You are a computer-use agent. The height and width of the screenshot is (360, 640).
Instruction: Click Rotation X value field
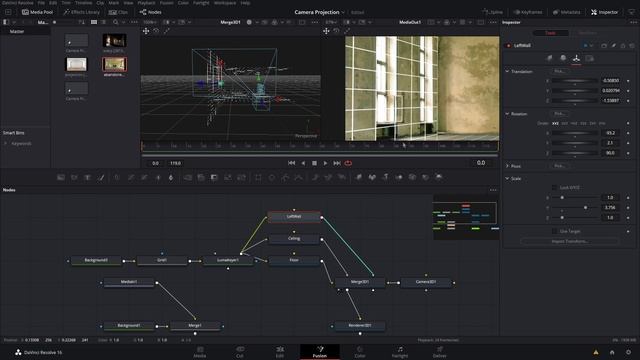click(x=610, y=133)
